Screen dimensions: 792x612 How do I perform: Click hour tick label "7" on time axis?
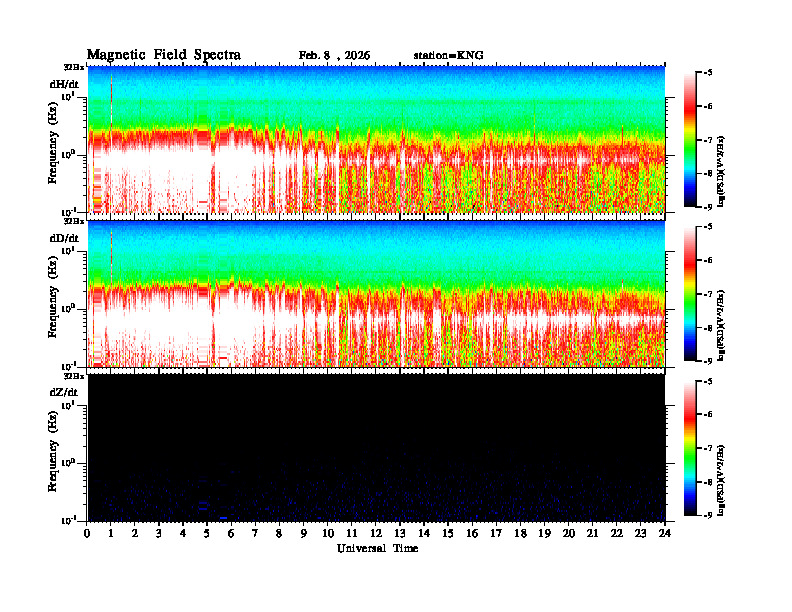(x=256, y=534)
